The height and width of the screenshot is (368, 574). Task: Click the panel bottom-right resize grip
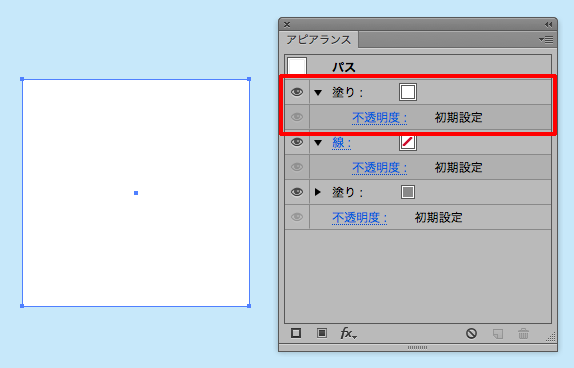point(551,336)
